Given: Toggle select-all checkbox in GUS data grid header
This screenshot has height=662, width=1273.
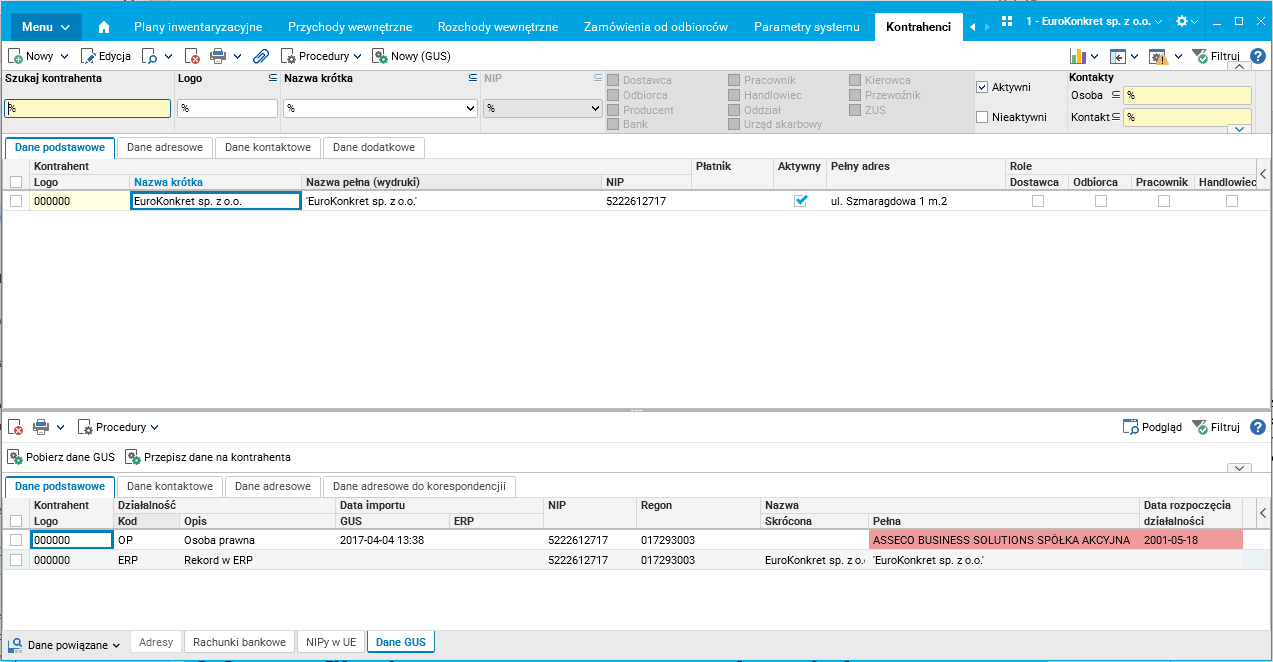Looking at the screenshot, I should click(x=16, y=521).
